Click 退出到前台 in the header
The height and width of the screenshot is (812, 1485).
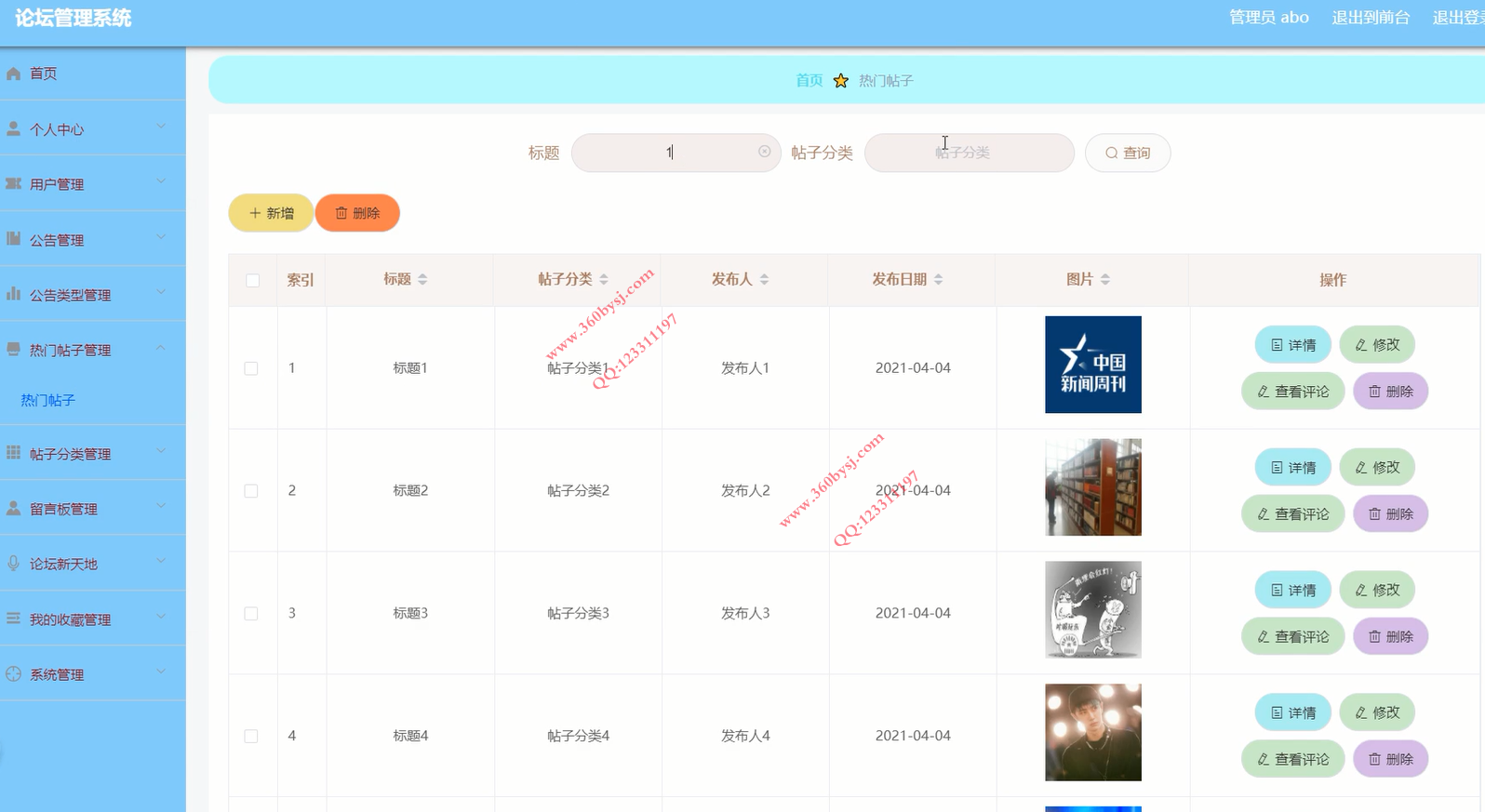[x=1371, y=18]
